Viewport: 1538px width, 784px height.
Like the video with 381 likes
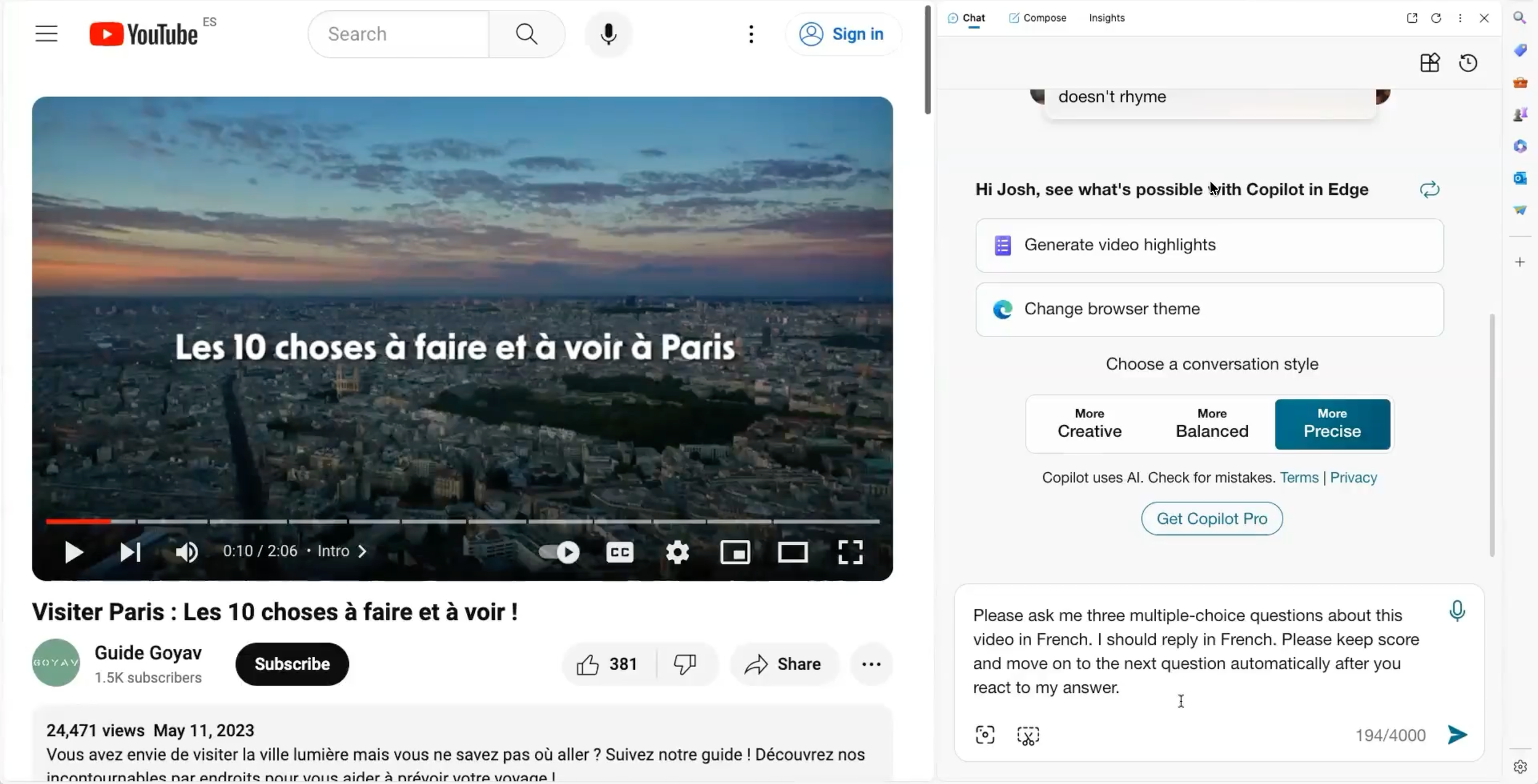pyautogui.click(x=608, y=664)
